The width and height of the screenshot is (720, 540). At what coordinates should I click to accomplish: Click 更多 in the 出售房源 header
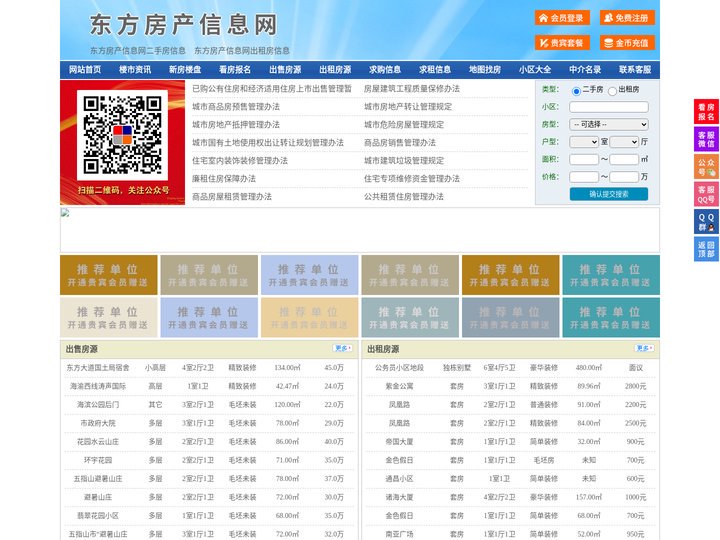343,349
